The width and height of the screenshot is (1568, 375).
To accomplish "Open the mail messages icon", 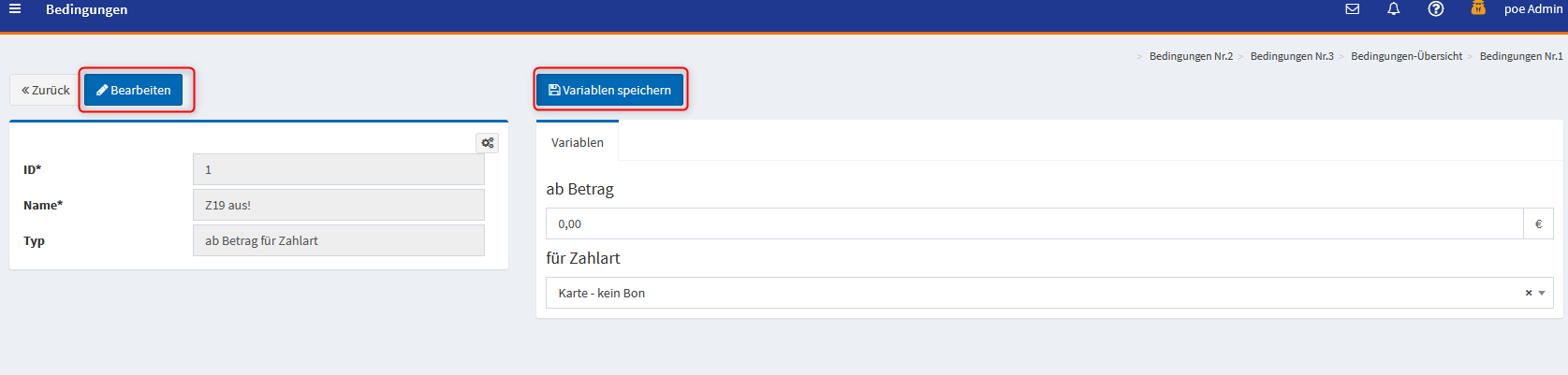I will click(1353, 9).
